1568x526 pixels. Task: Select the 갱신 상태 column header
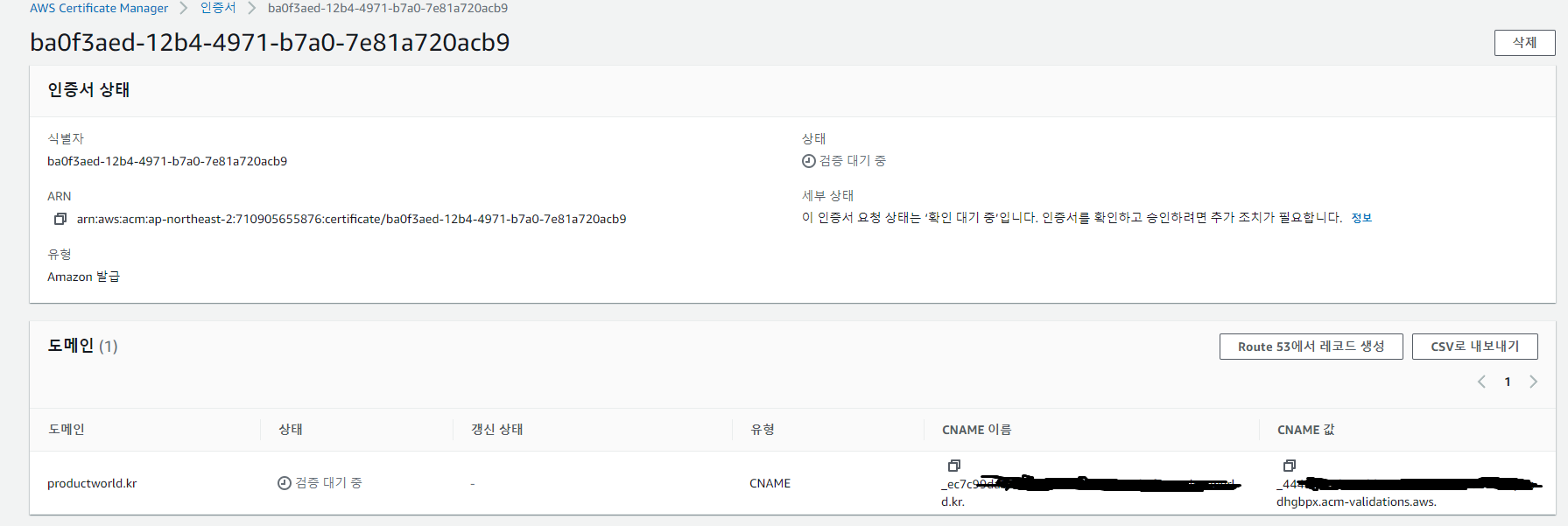pyautogui.click(x=497, y=430)
